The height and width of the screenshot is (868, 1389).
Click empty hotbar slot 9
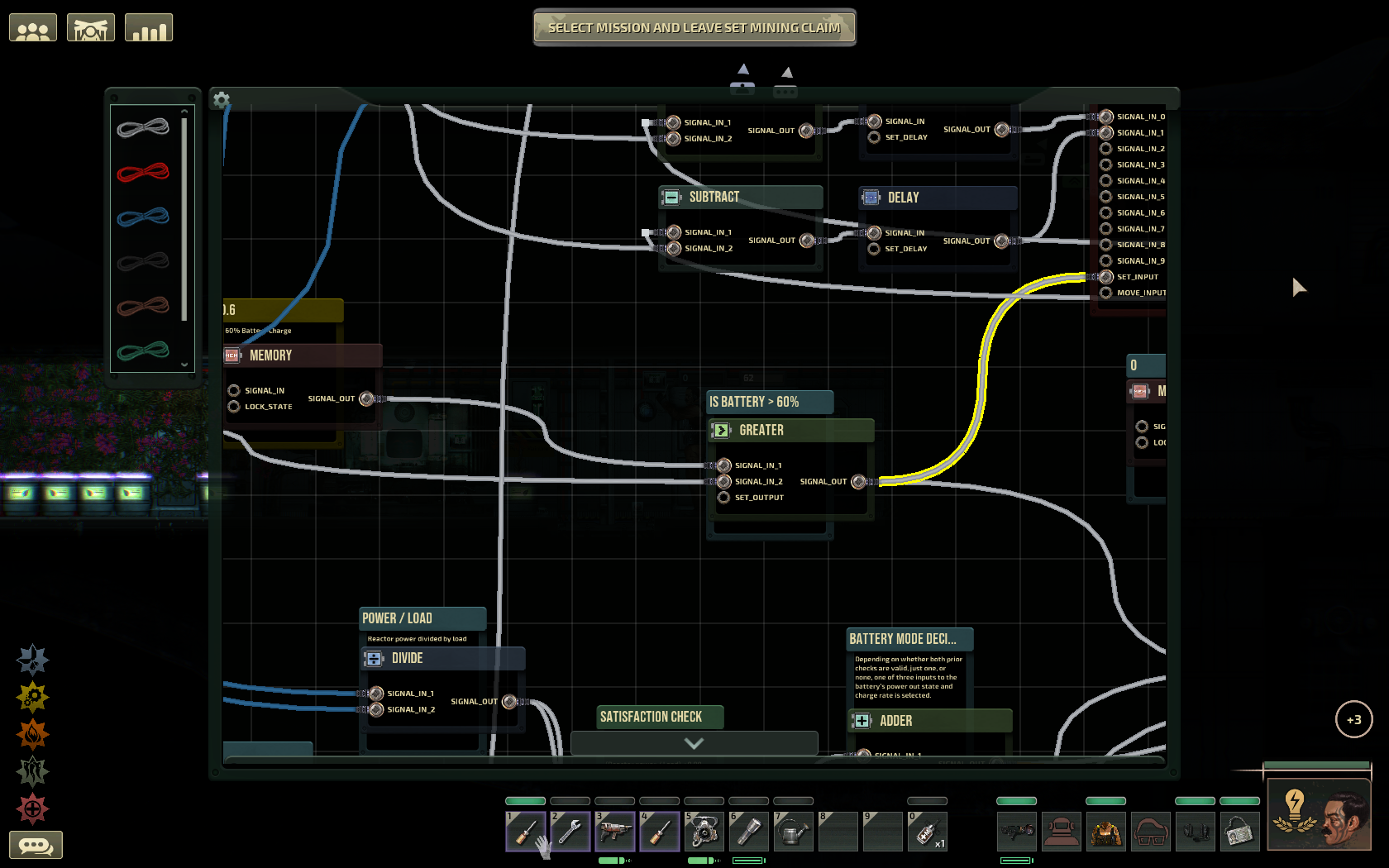tap(883, 831)
